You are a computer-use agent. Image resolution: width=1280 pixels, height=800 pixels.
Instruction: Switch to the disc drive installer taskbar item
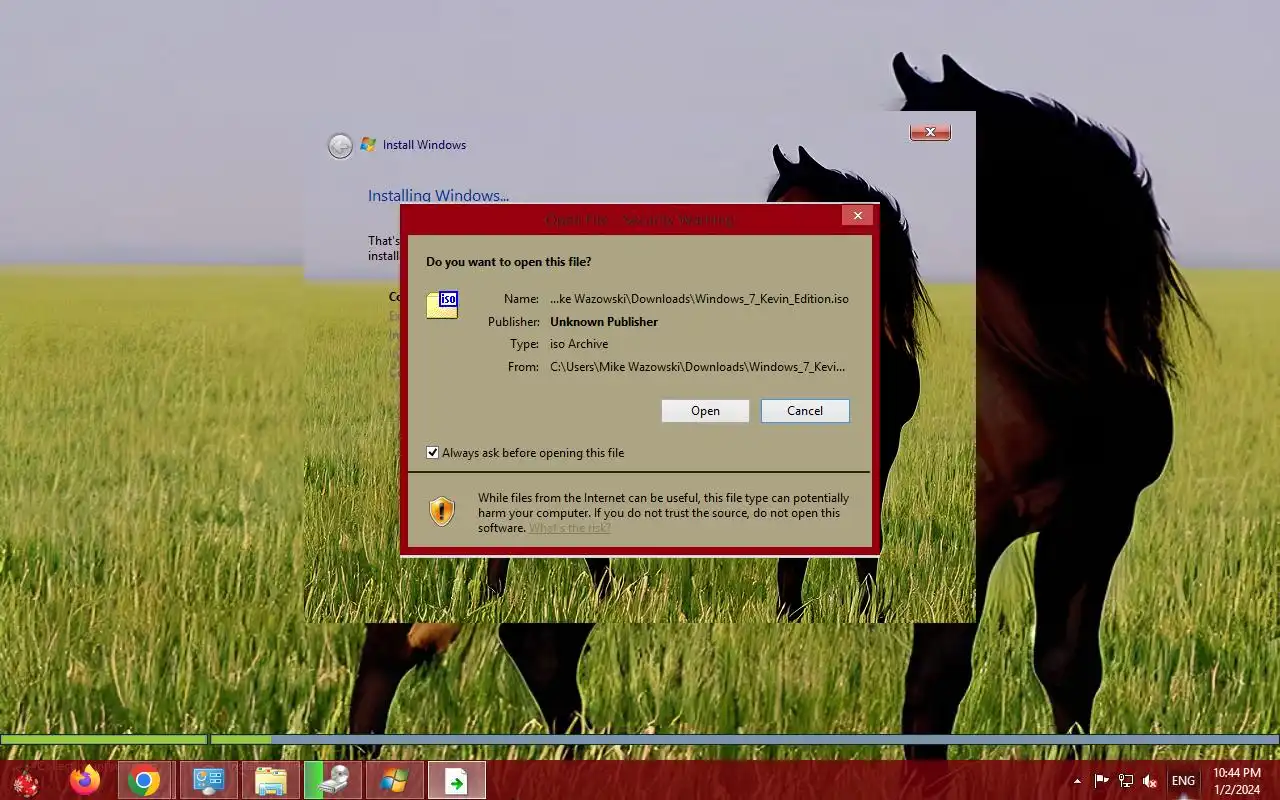point(333,780)
